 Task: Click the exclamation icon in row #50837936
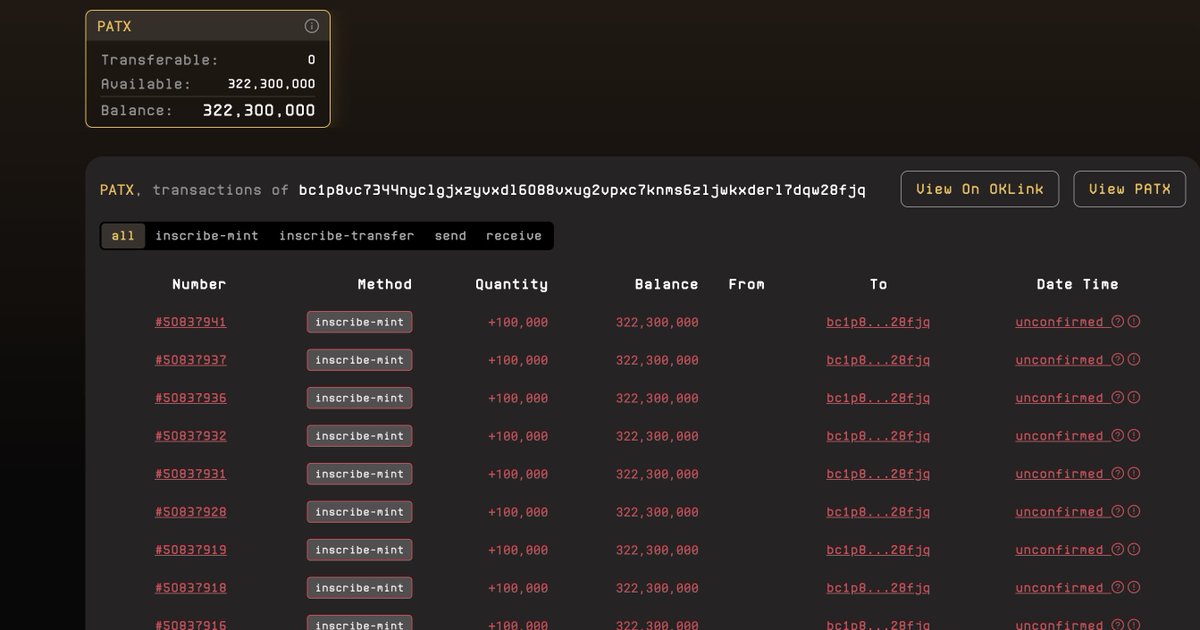pyautogui.click(x=1134, y=398)
